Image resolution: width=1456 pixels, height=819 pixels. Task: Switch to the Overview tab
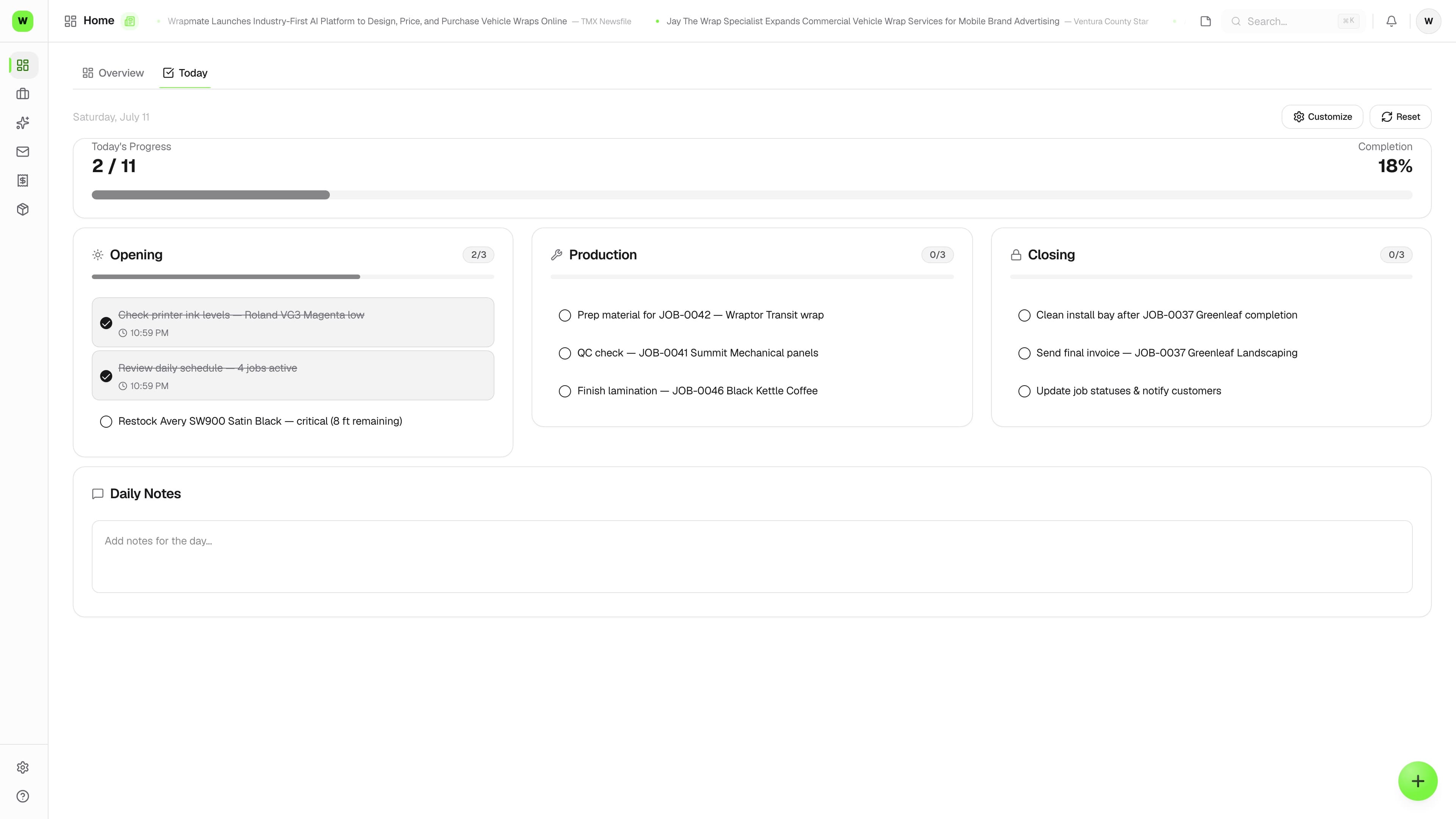pyautogui.click(x=113, y=73)
